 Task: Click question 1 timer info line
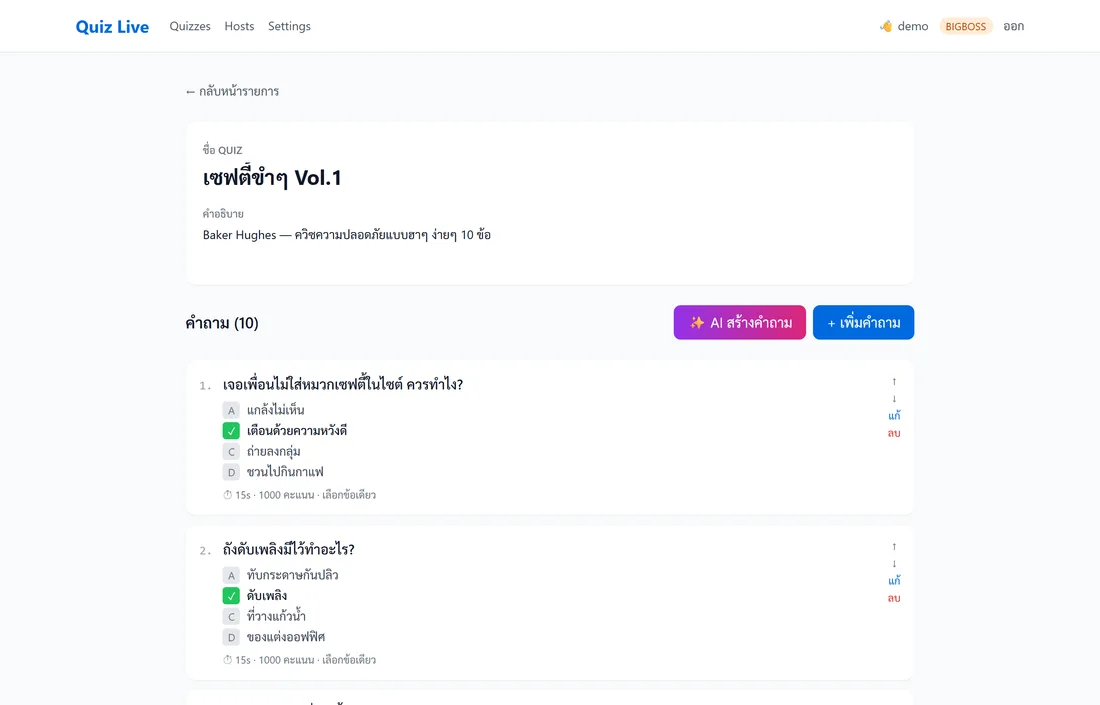tap(300, 495)
